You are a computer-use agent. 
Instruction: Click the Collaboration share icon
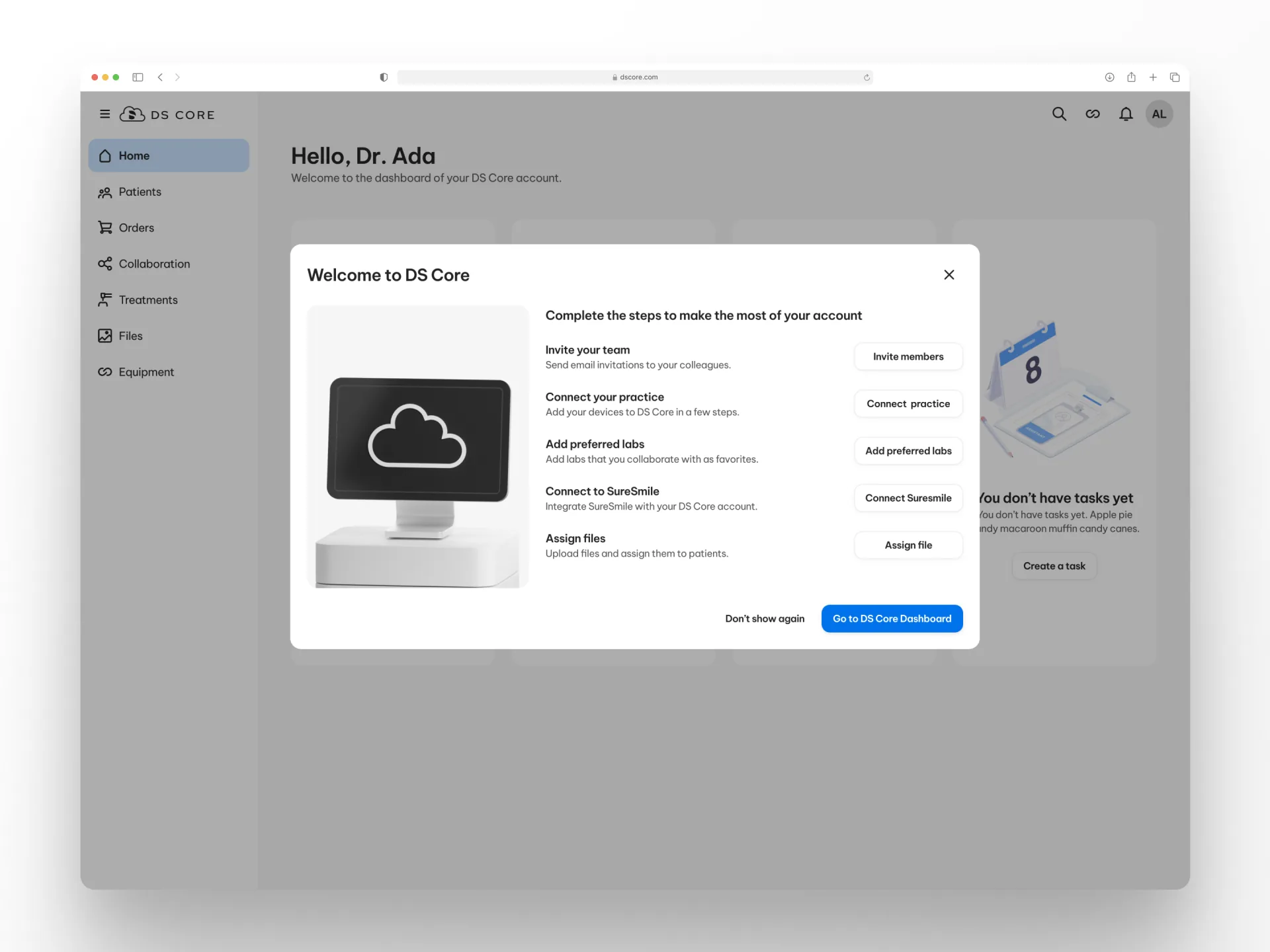(x=105, y=264)
